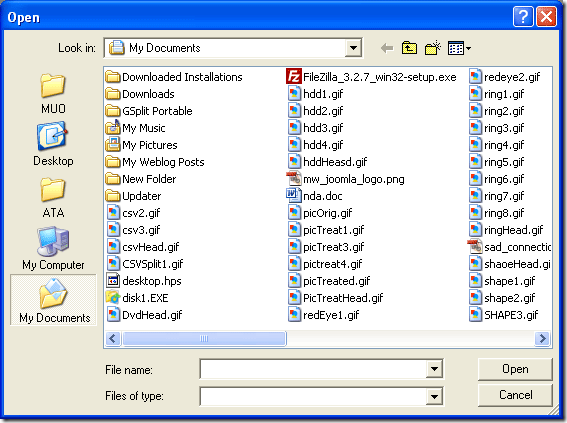Go to Desktop in the places bar
Screen dimensions: 567x423
[53, 145]
